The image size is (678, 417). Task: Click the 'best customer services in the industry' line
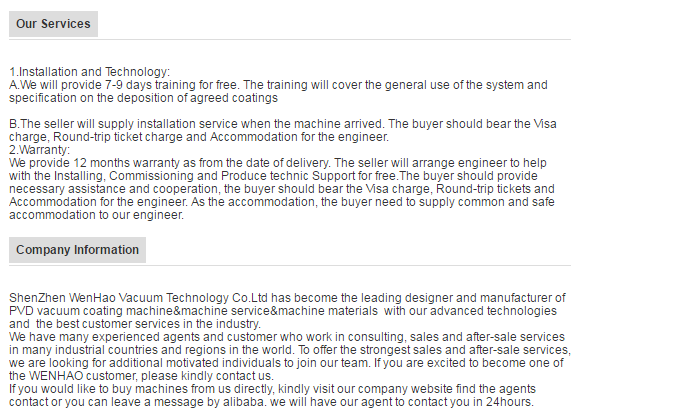coord(135,324)
